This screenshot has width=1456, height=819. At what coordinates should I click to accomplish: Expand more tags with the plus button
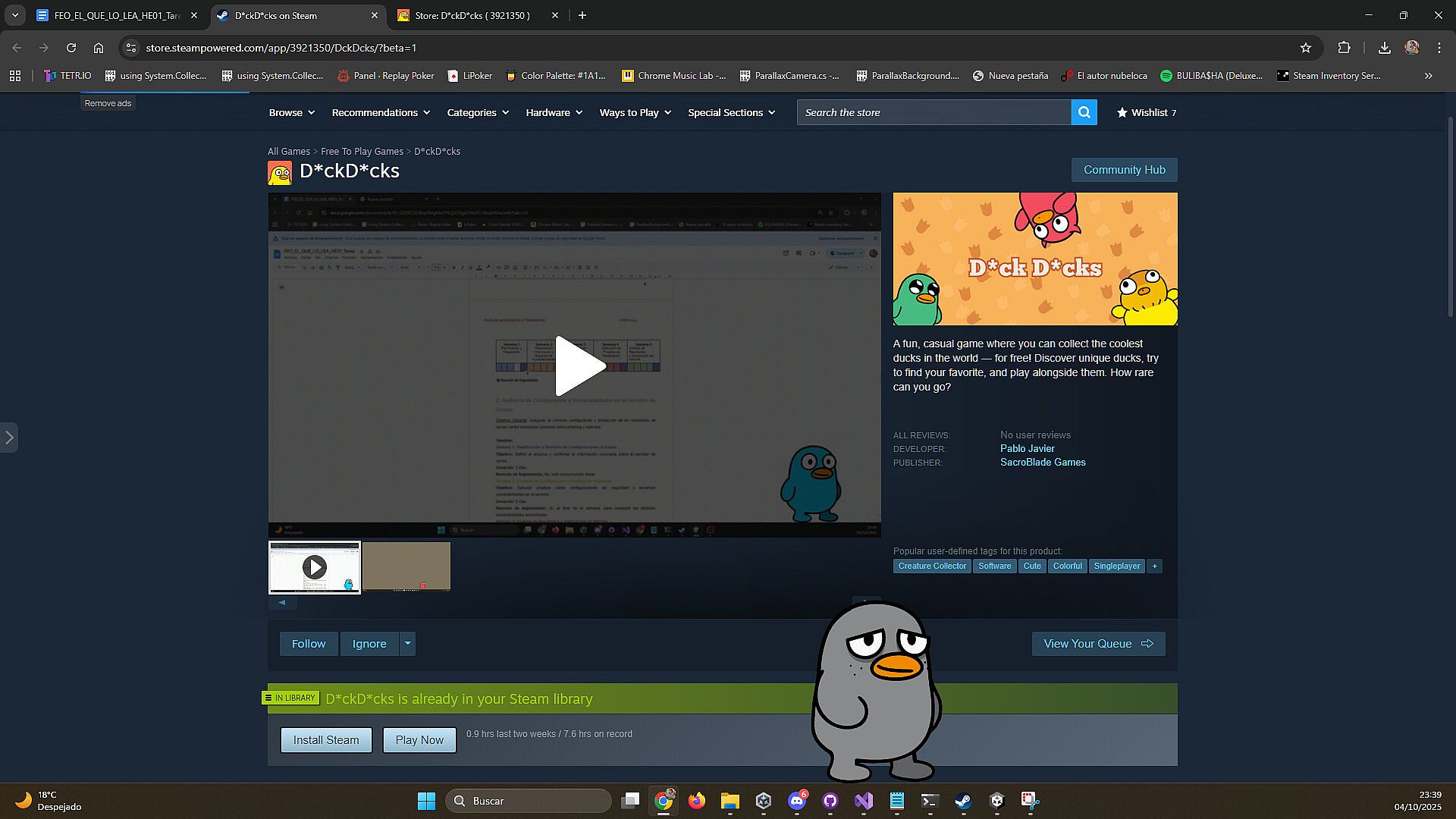click(x=1154, y=566)
